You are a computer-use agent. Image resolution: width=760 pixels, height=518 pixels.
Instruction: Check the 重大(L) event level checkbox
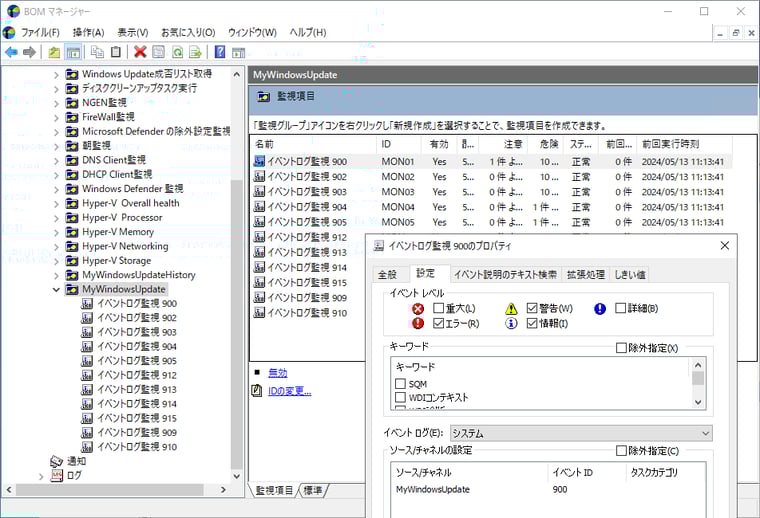[x=439, y=308]
